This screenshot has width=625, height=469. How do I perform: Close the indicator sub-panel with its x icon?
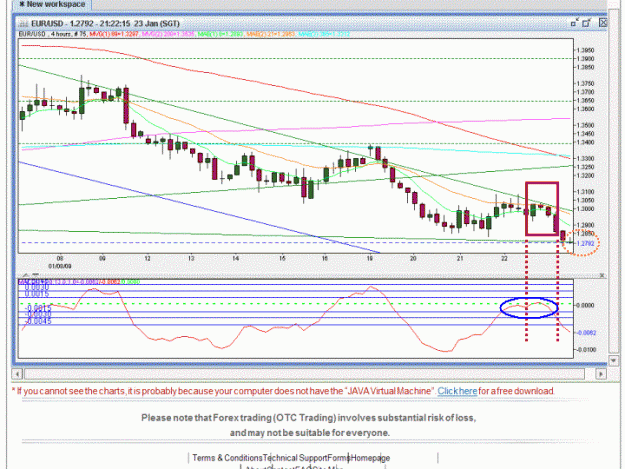click(x=602, y=275)
